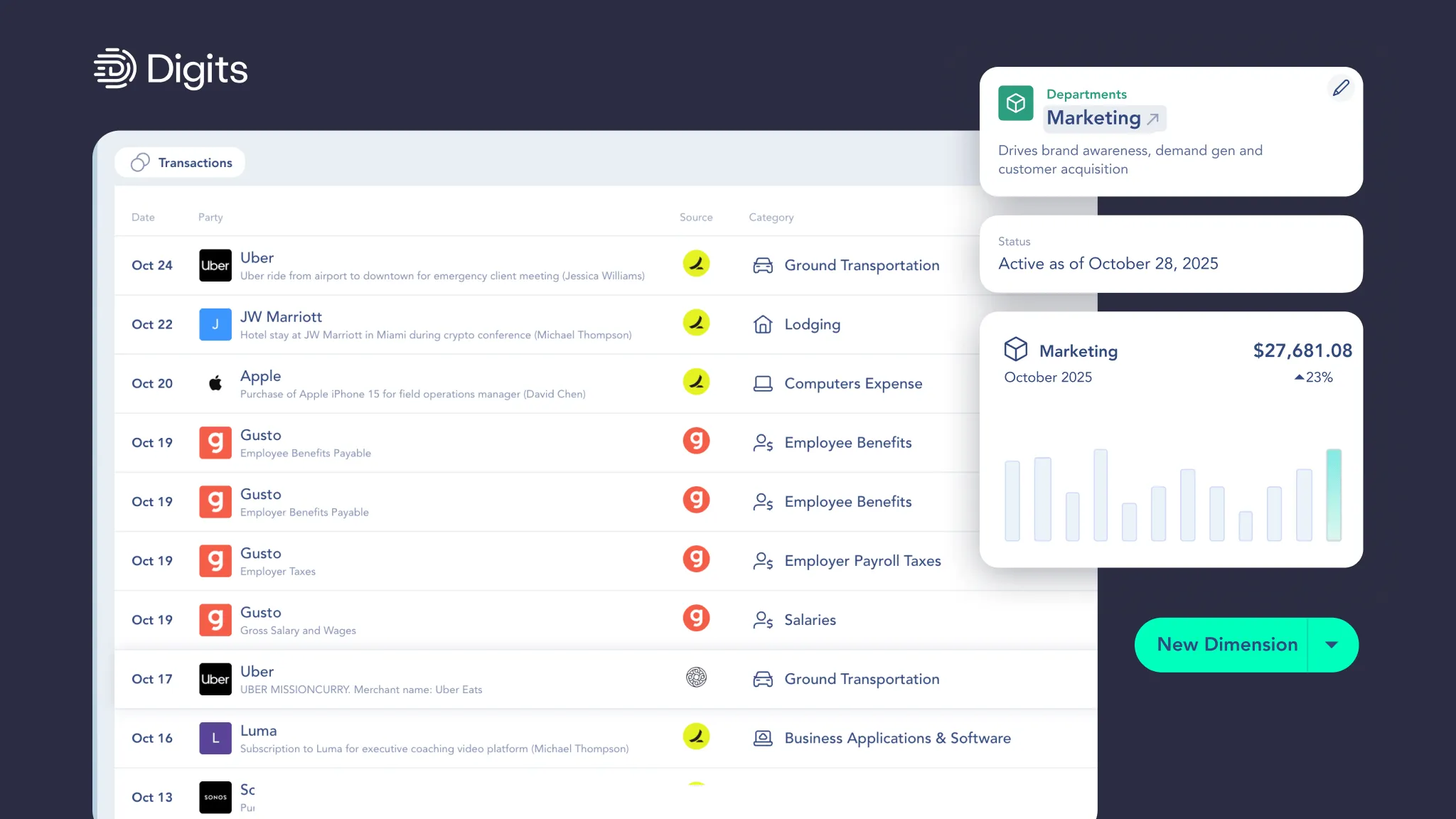Click the green cube icon next to Departments
The width and height of the screenshot is (1456, 819).
(x=1015, y=103)
